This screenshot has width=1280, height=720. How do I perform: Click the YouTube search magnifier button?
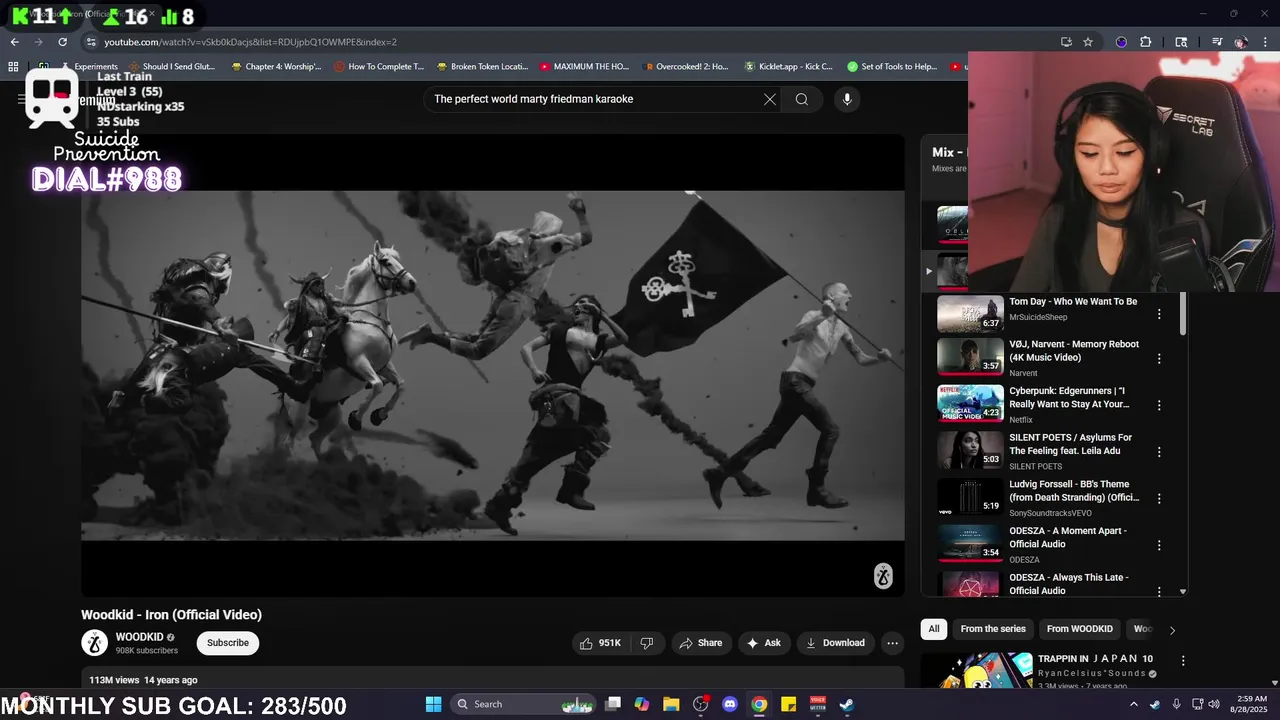802,99
